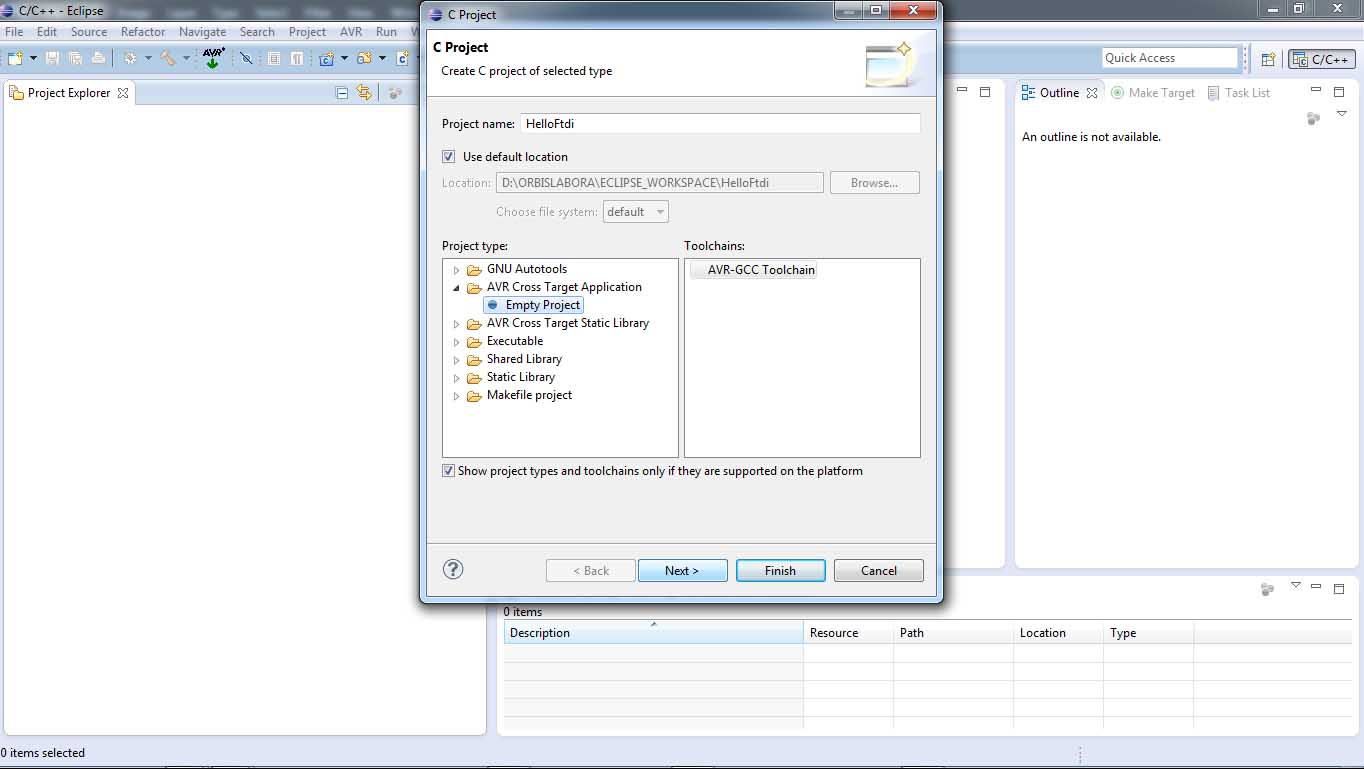Click the Next button in dialog
1364x769 pixels.
[683, 570]
